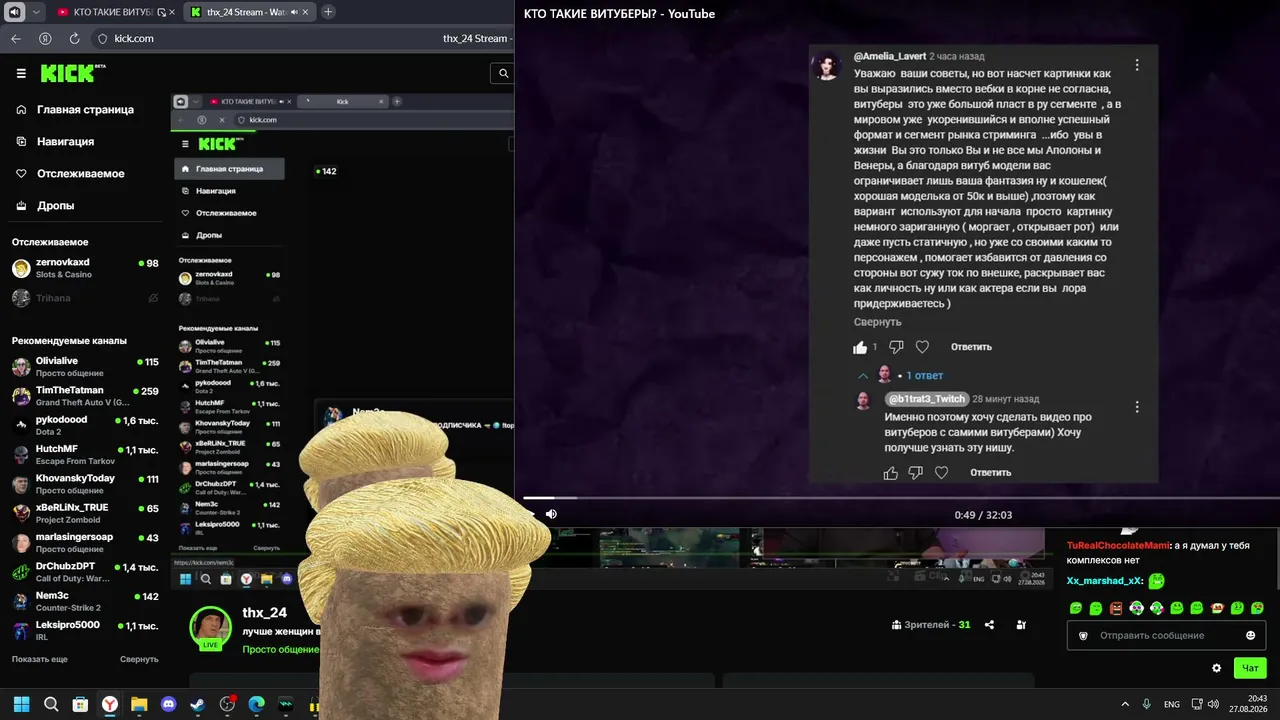Open Yandex Browser from the taskbar

coord(110,704)
